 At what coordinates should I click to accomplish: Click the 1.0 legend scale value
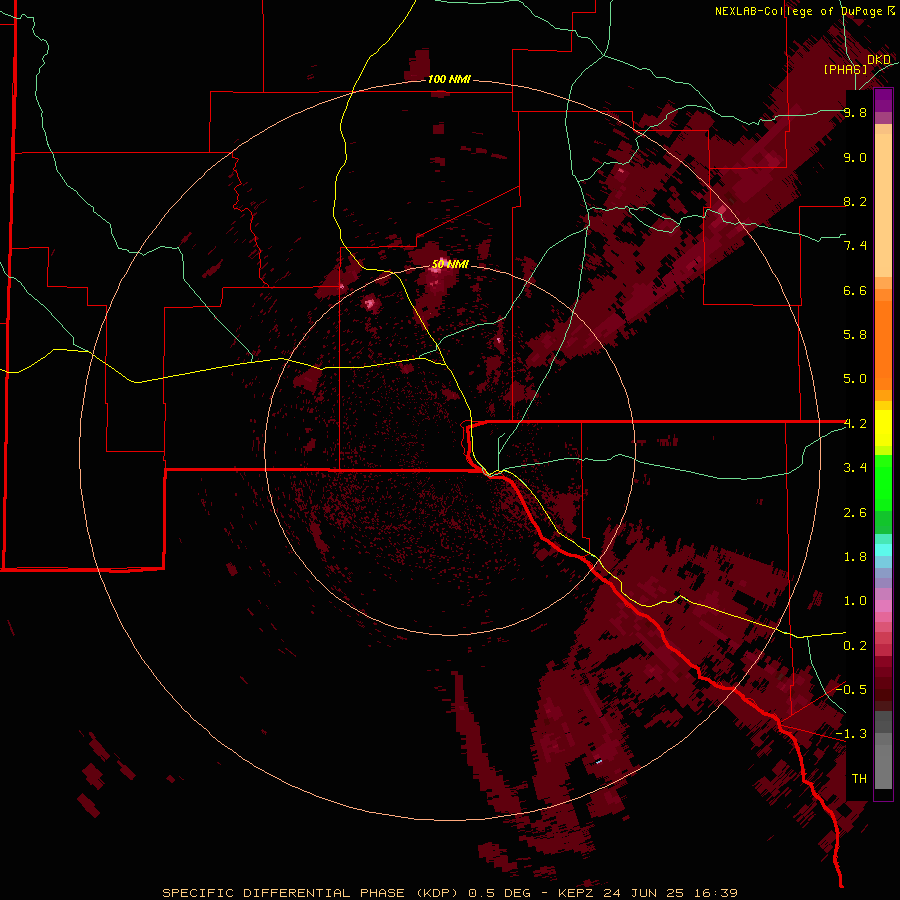(x=855, y=601)
